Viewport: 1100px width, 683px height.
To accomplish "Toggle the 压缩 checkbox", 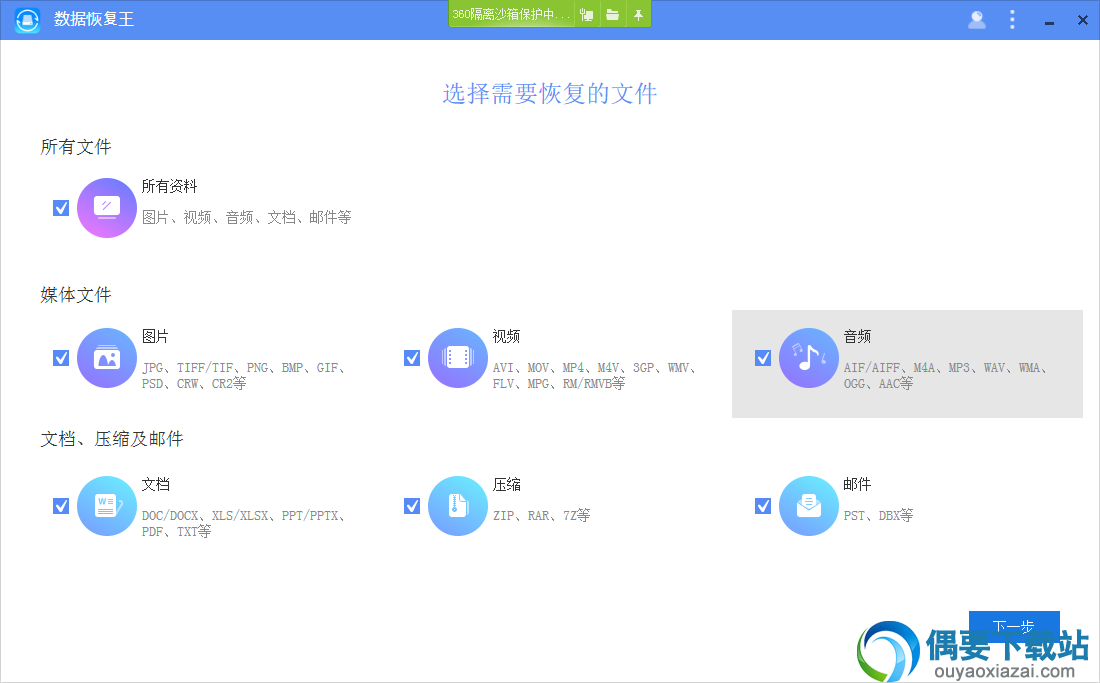I will pos(412,506).
